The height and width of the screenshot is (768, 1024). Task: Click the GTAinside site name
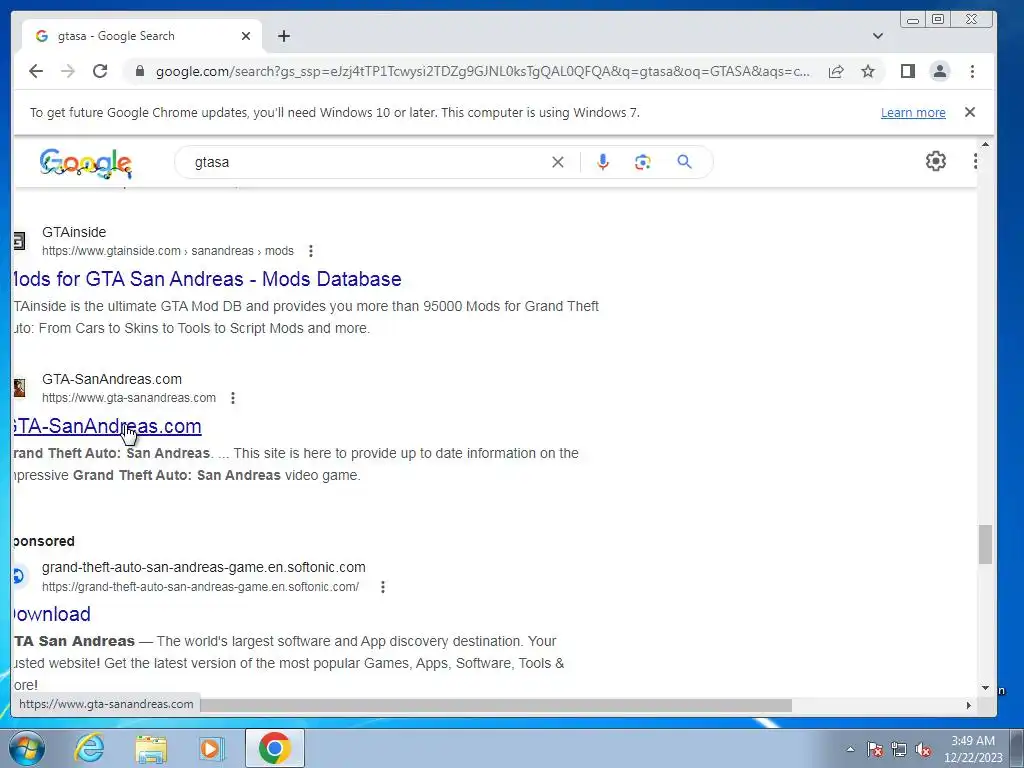coord(74,232)
